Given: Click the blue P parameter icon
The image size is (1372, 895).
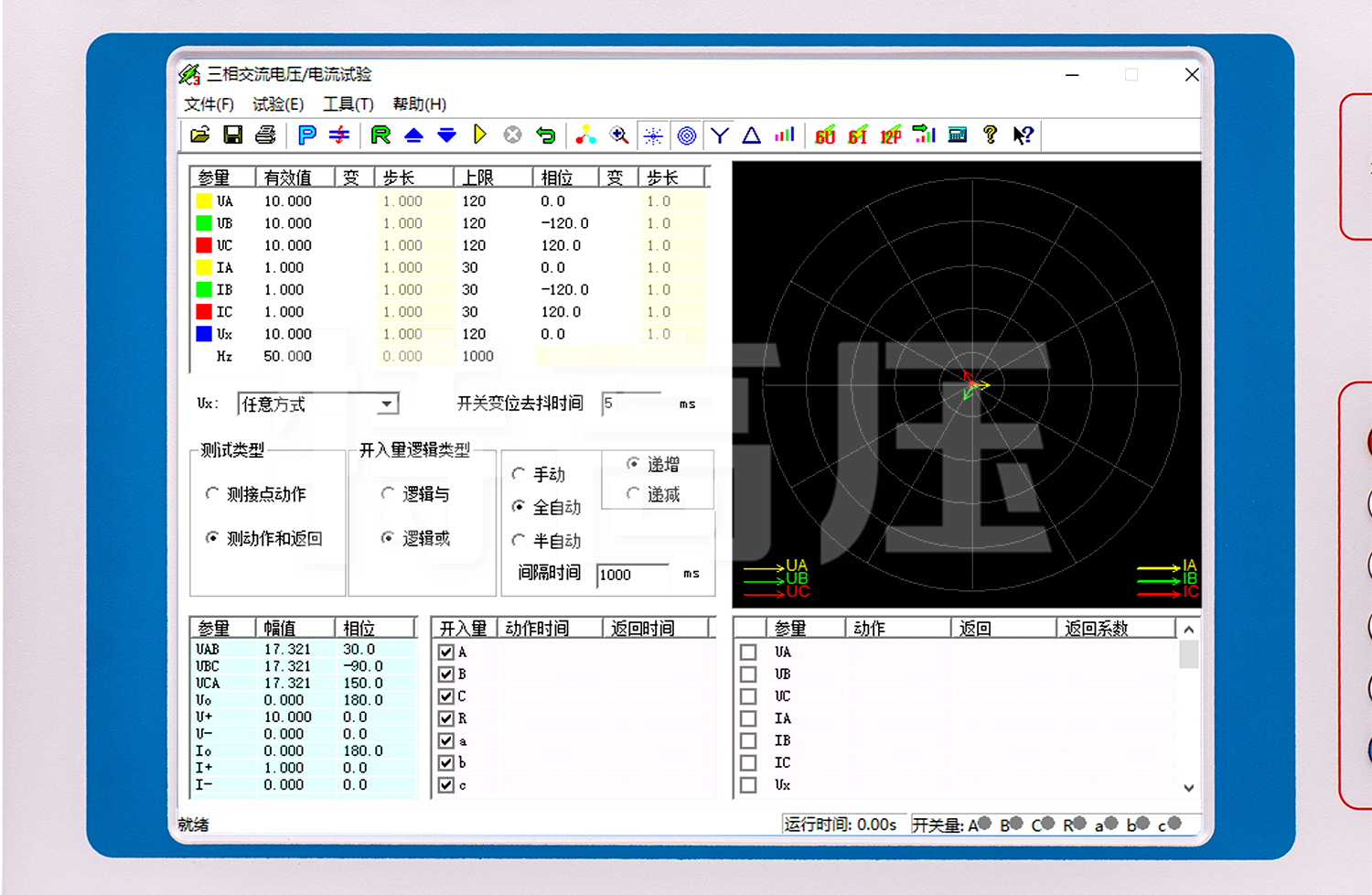Looking at the screenshot, I should pos(306,135).
